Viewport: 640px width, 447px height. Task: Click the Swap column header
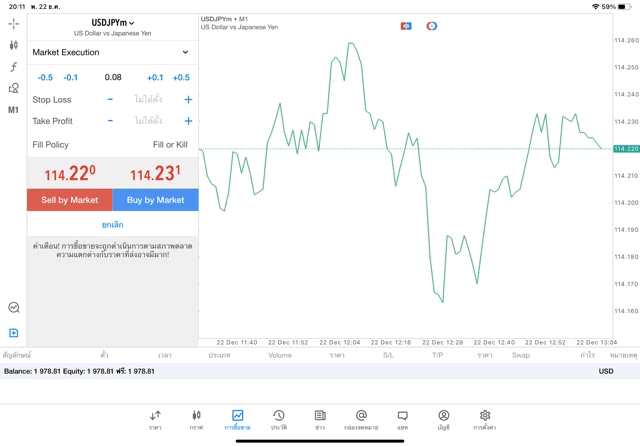[x=521, y=355]
